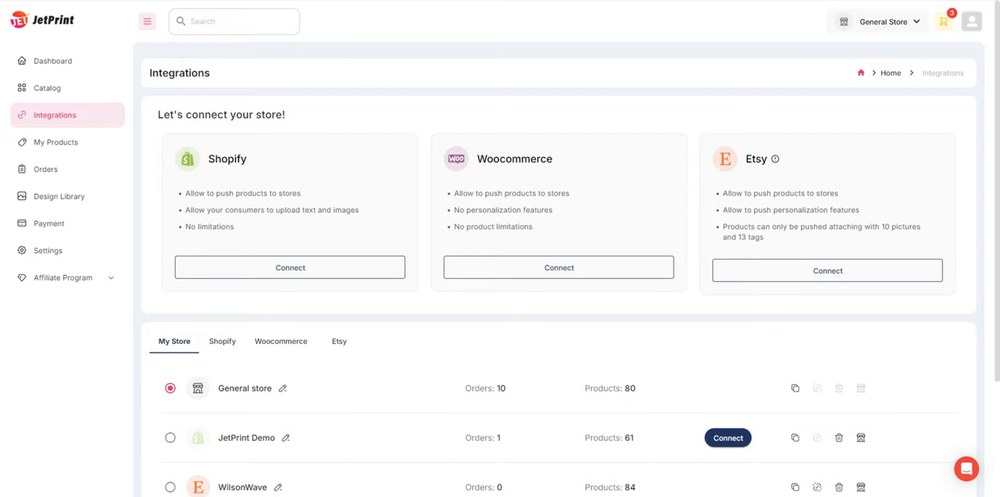Open the General Store dropdown

pos(878,22)
